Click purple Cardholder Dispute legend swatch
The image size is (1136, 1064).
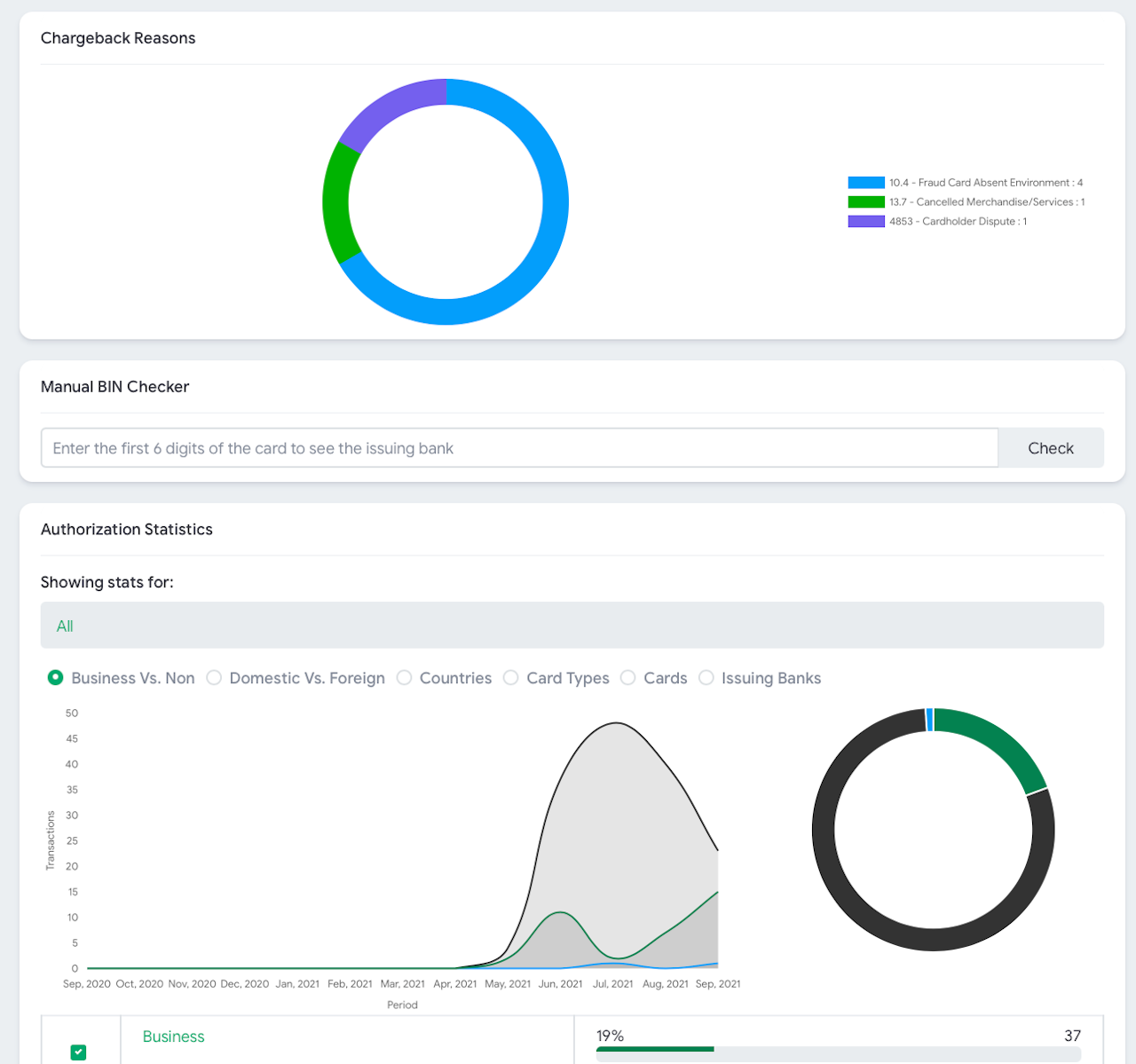[865, 222]
